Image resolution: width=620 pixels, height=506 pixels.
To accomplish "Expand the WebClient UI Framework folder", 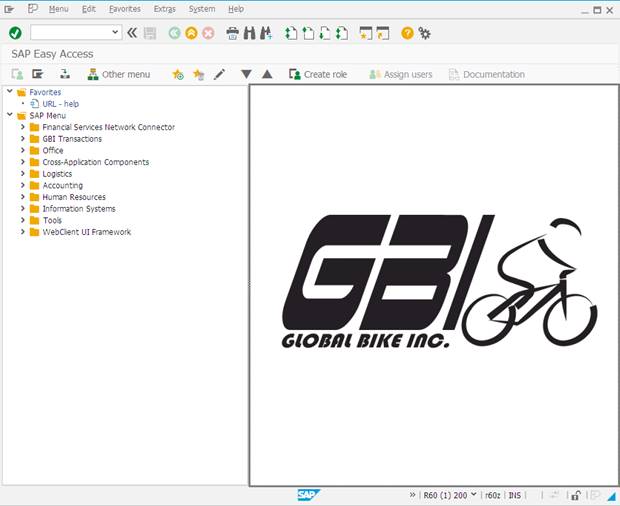I will (x=23, y=232).
